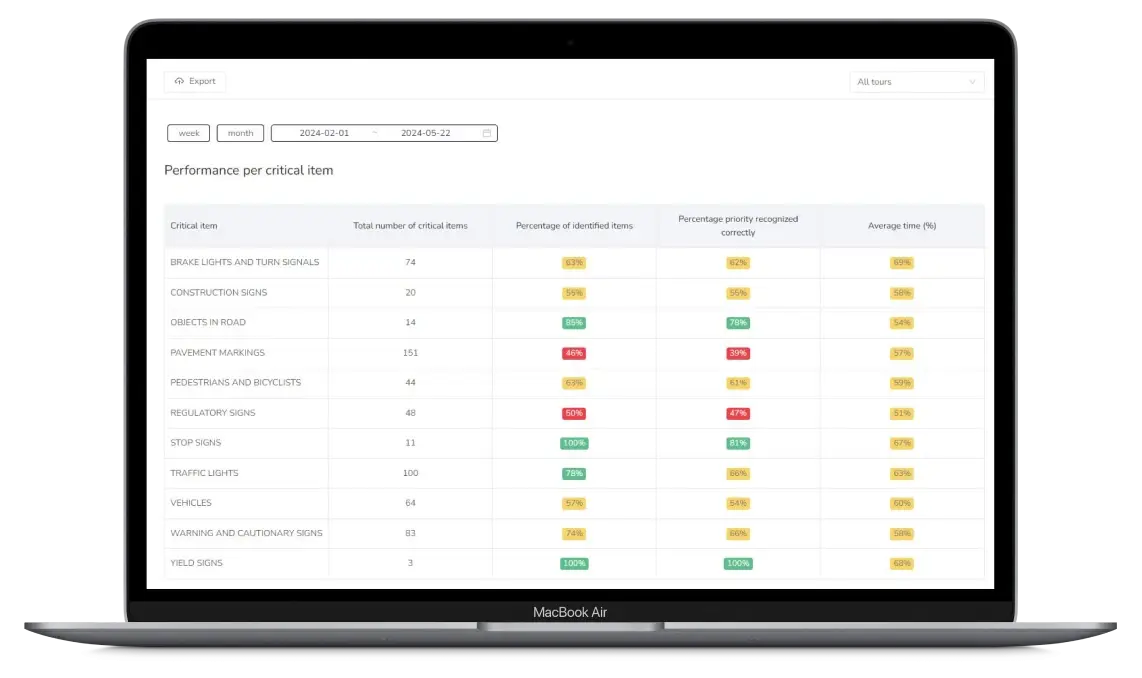
Task: Click red 46% badge for Pavement Markings
Action: tap(574, 353)
